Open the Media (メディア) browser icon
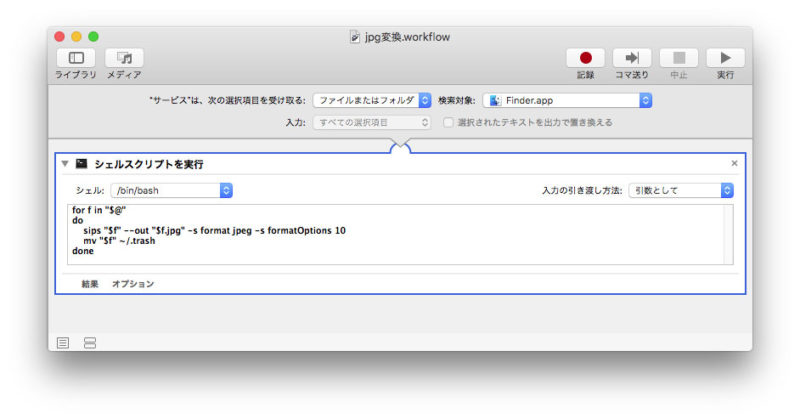This screenshot has height=419, width=800. [124, 58]
